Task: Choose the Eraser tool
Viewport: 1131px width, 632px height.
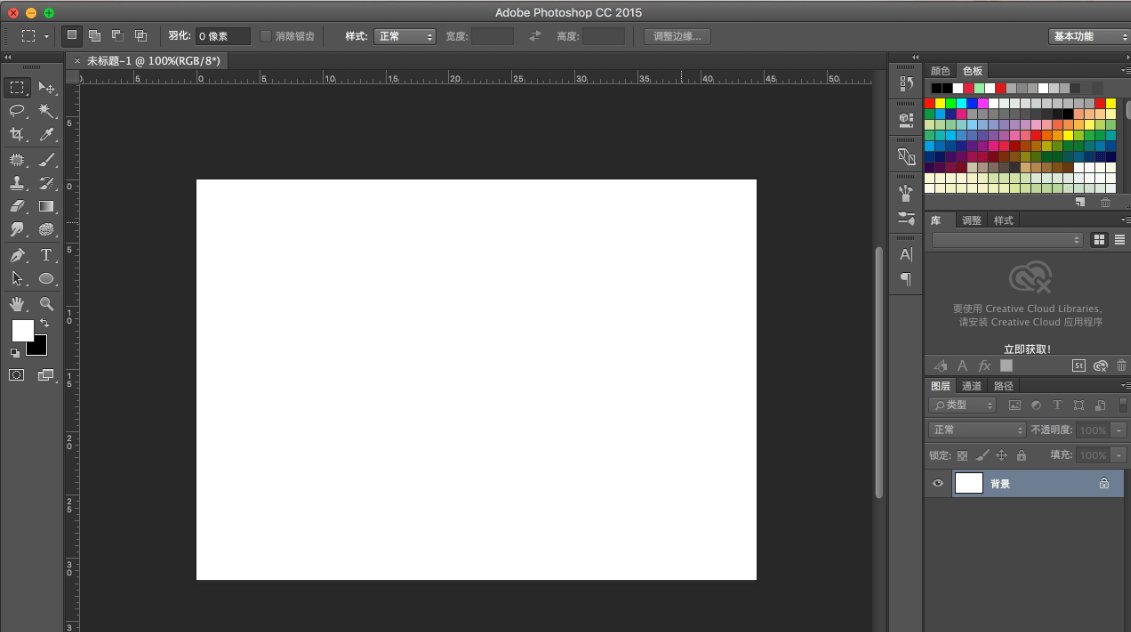Action: pyautogui.click(x=17, y=206)
